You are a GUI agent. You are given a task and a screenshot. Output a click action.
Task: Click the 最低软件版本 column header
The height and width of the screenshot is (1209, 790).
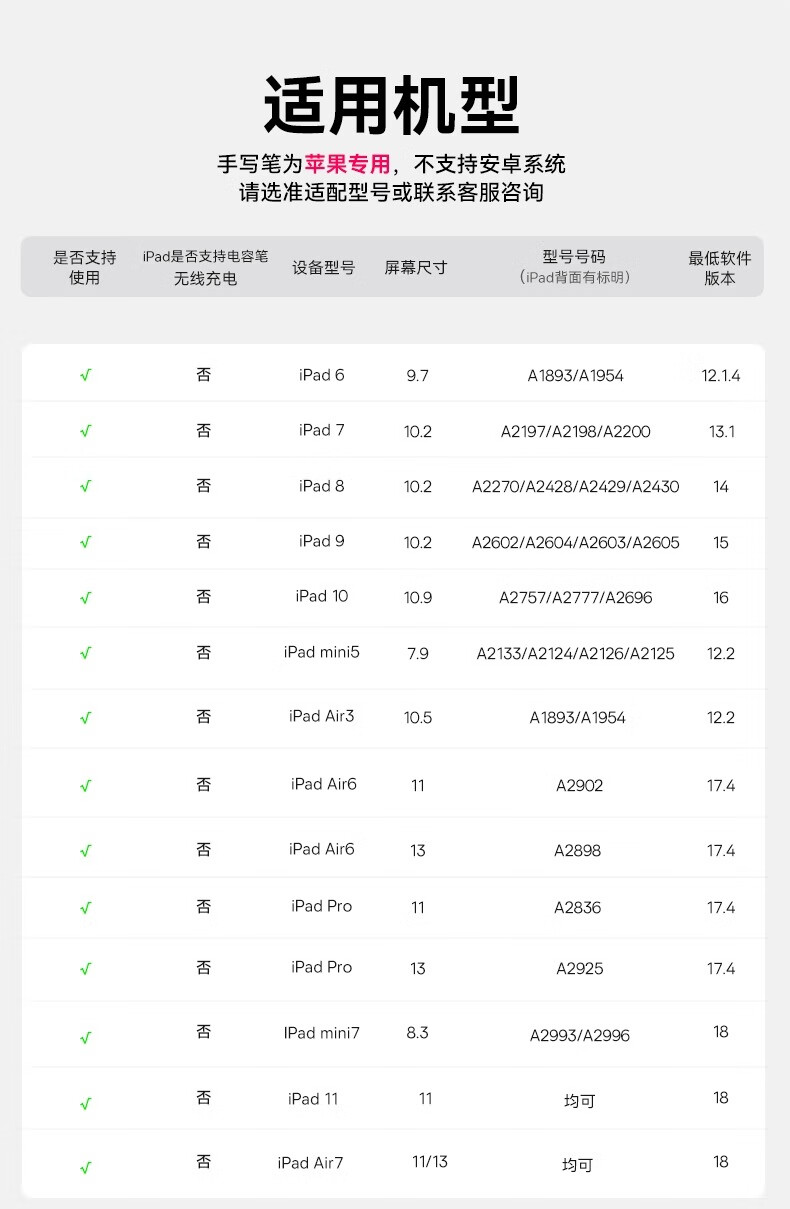(720, 267)
